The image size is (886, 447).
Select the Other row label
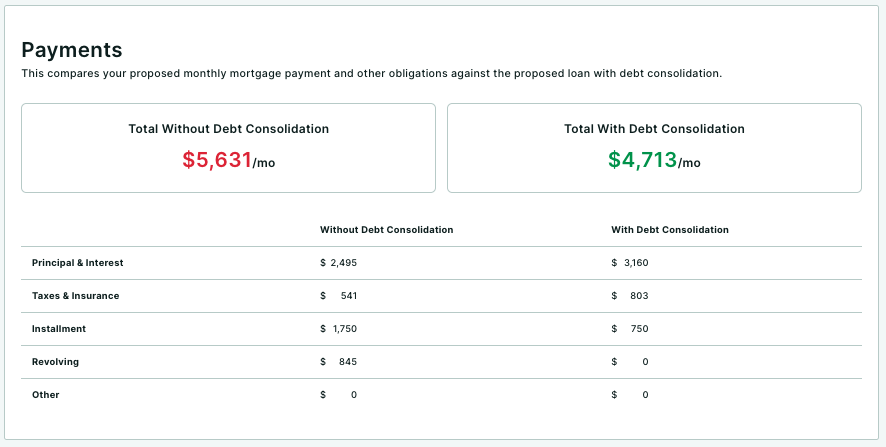coord(45,394)
